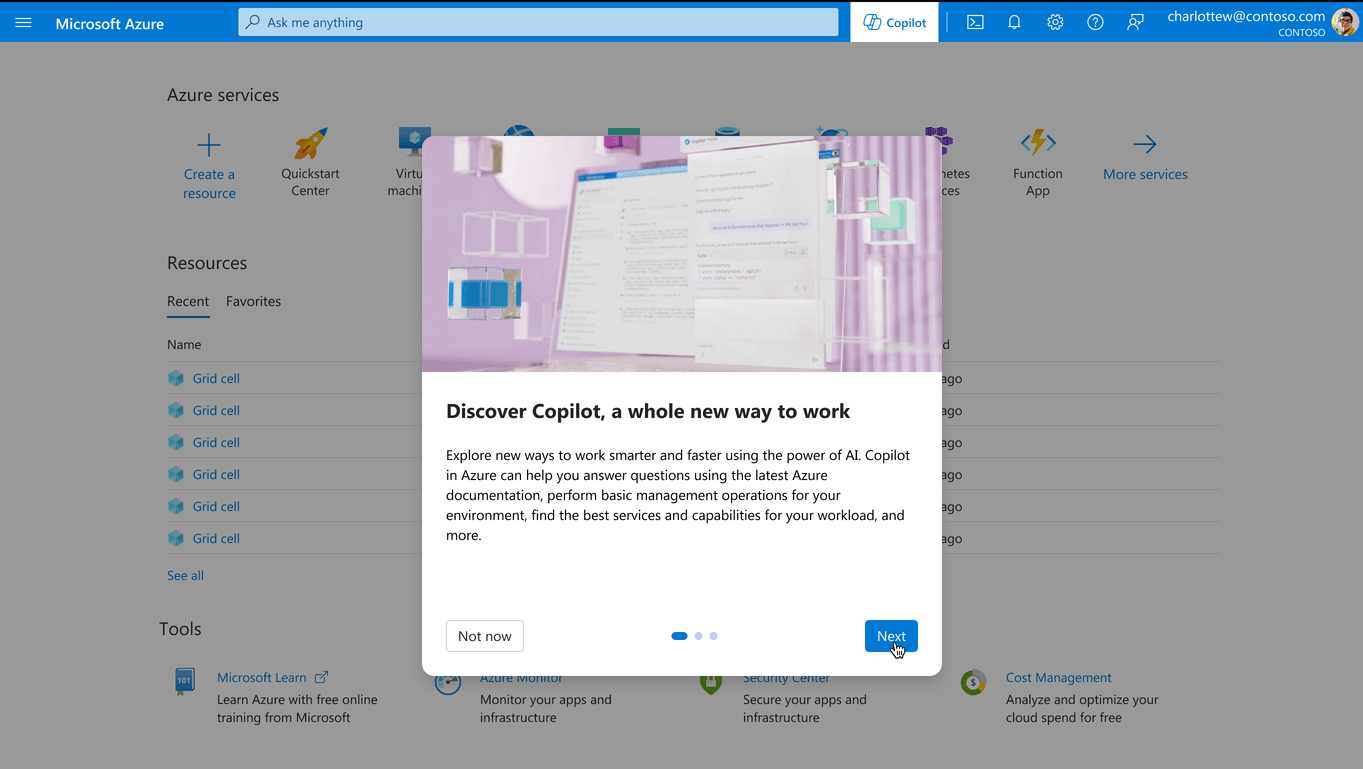Open Security Center from Tools
Screen dimensions: 1363x769
tap(785, 677)
